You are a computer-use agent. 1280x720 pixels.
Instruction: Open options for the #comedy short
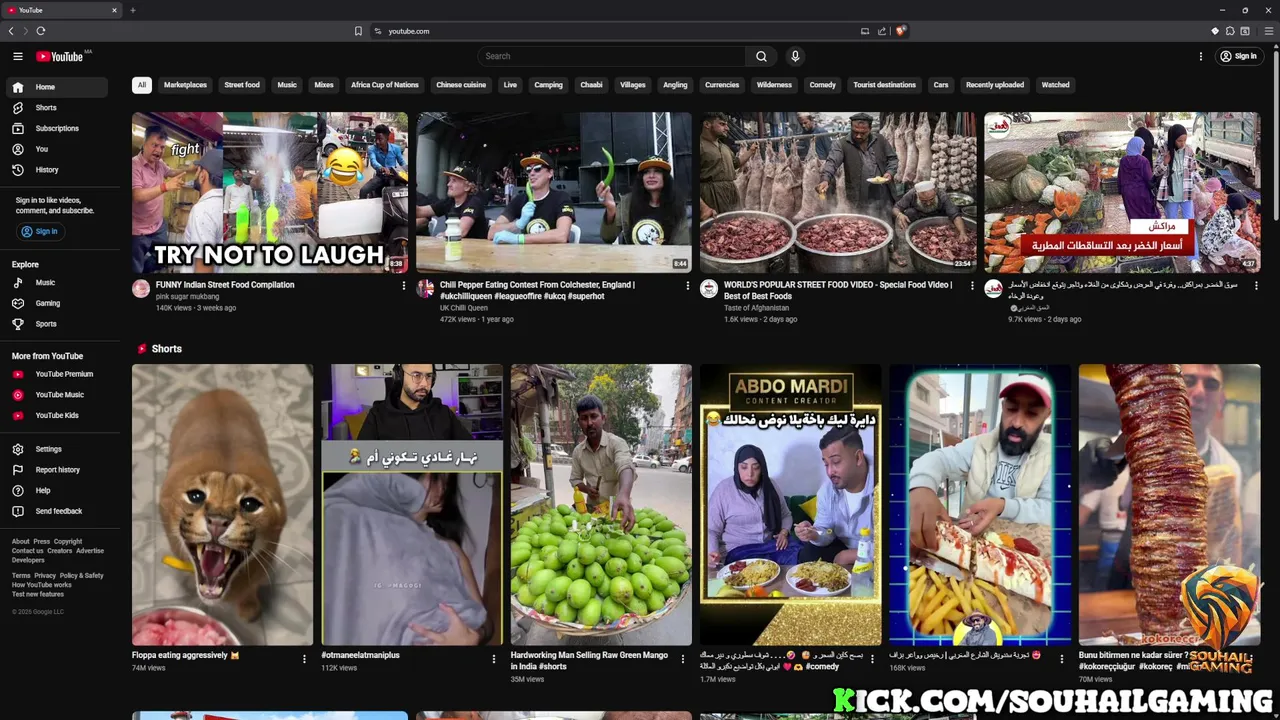pyautogui.click(x=872, y=659)
